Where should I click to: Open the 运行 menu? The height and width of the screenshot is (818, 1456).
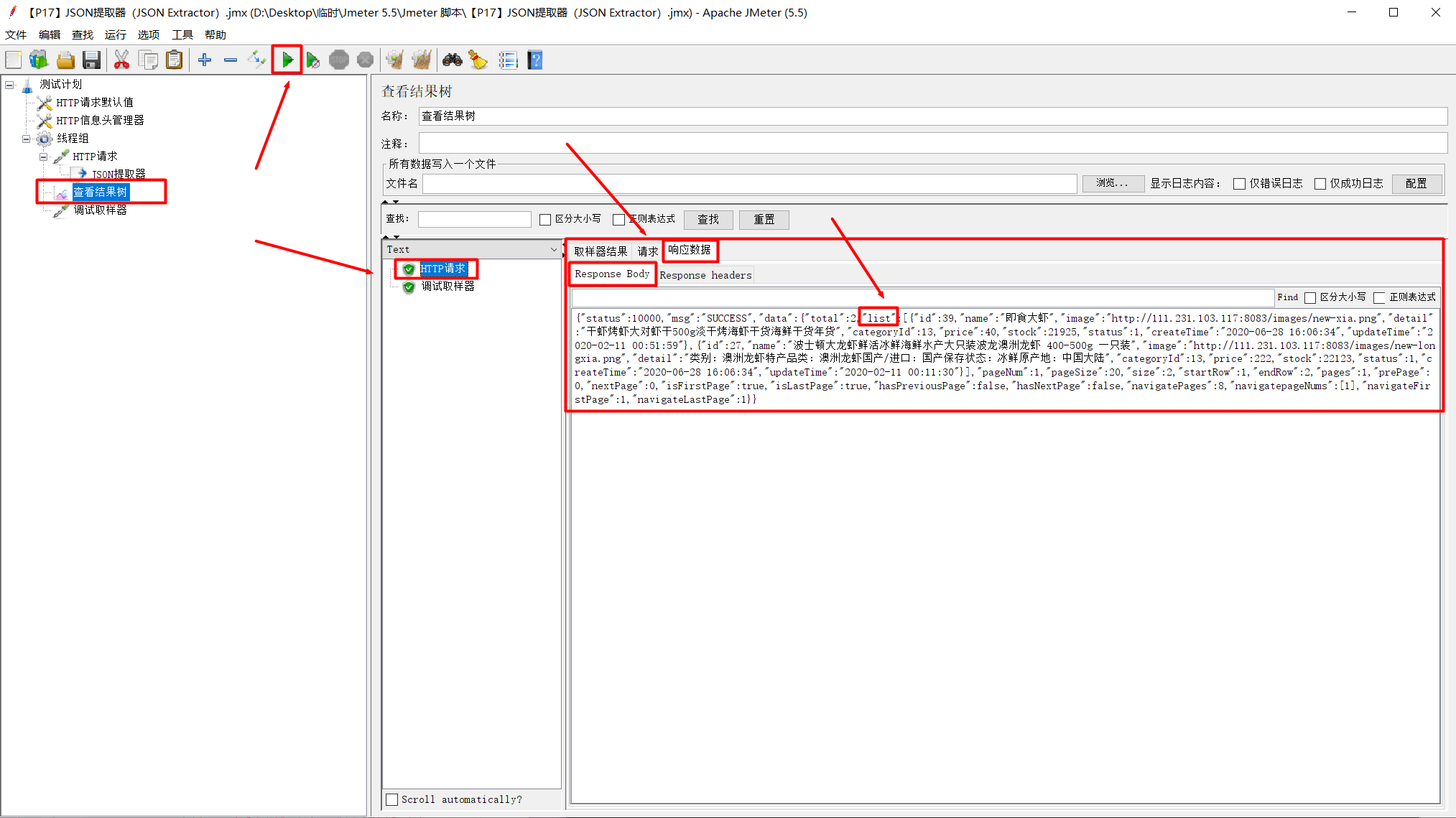pyautogui.click(x=116, y=35)
